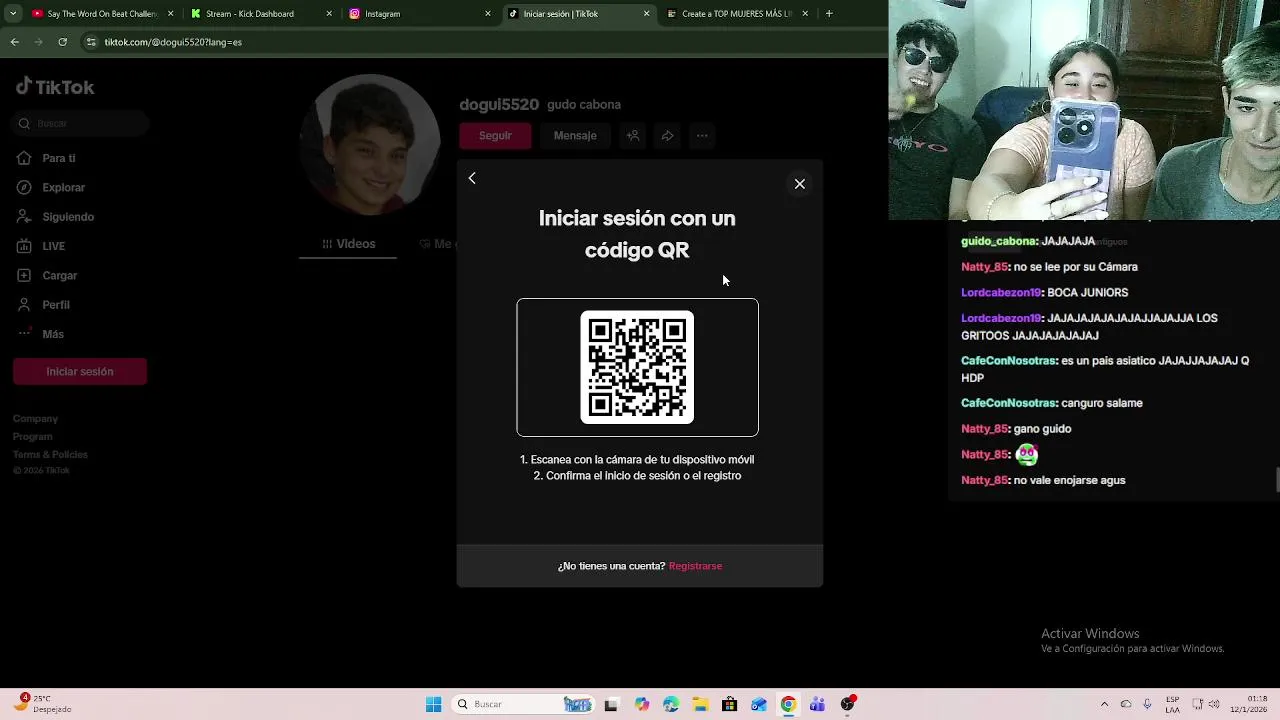Go back in browser history
1280x720 pixels.
click(x=14, y=42)
